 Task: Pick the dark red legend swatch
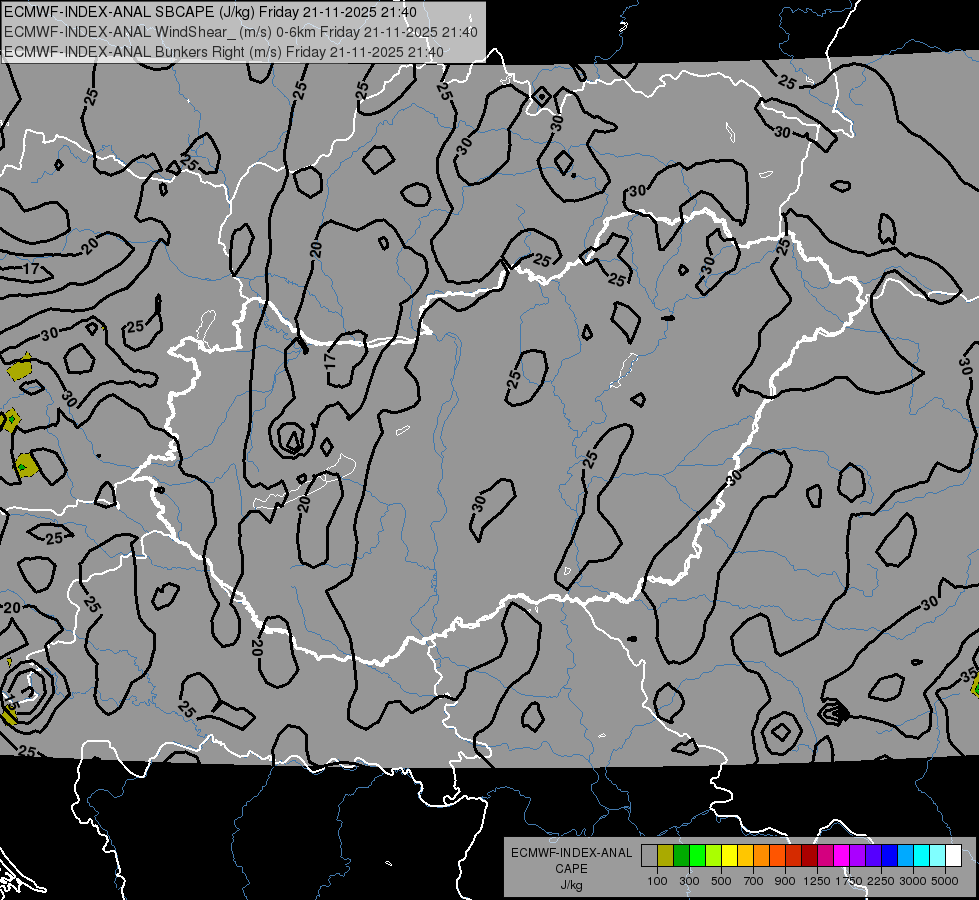tap(810, 856)
